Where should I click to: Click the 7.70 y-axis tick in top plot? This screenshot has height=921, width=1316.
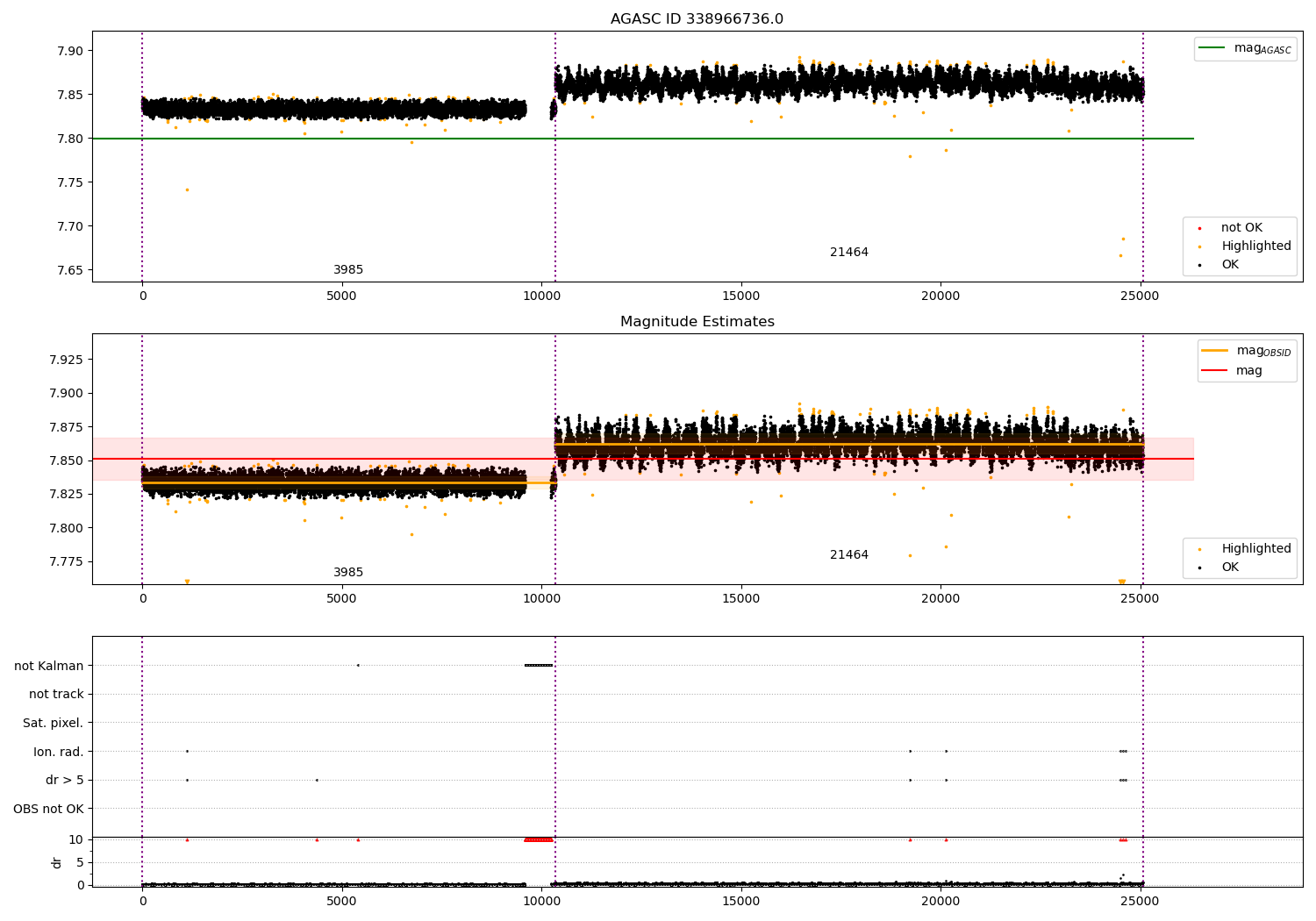70,226
